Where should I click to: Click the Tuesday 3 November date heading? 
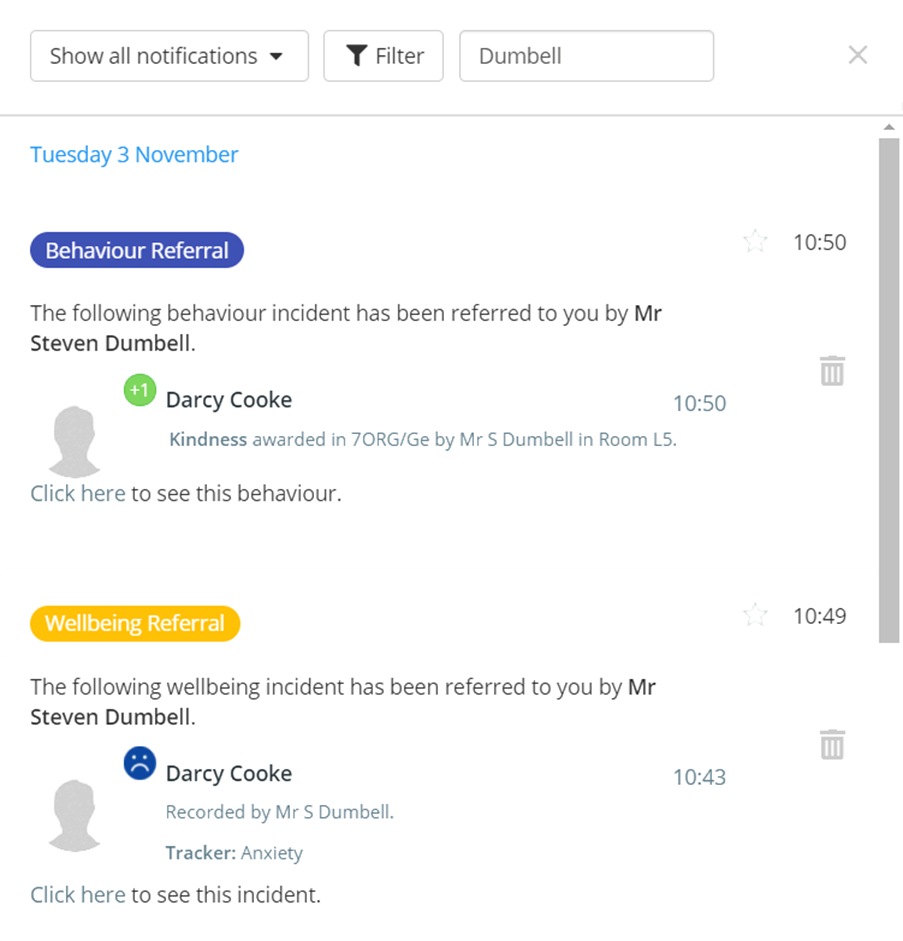[x=134, y=154]
